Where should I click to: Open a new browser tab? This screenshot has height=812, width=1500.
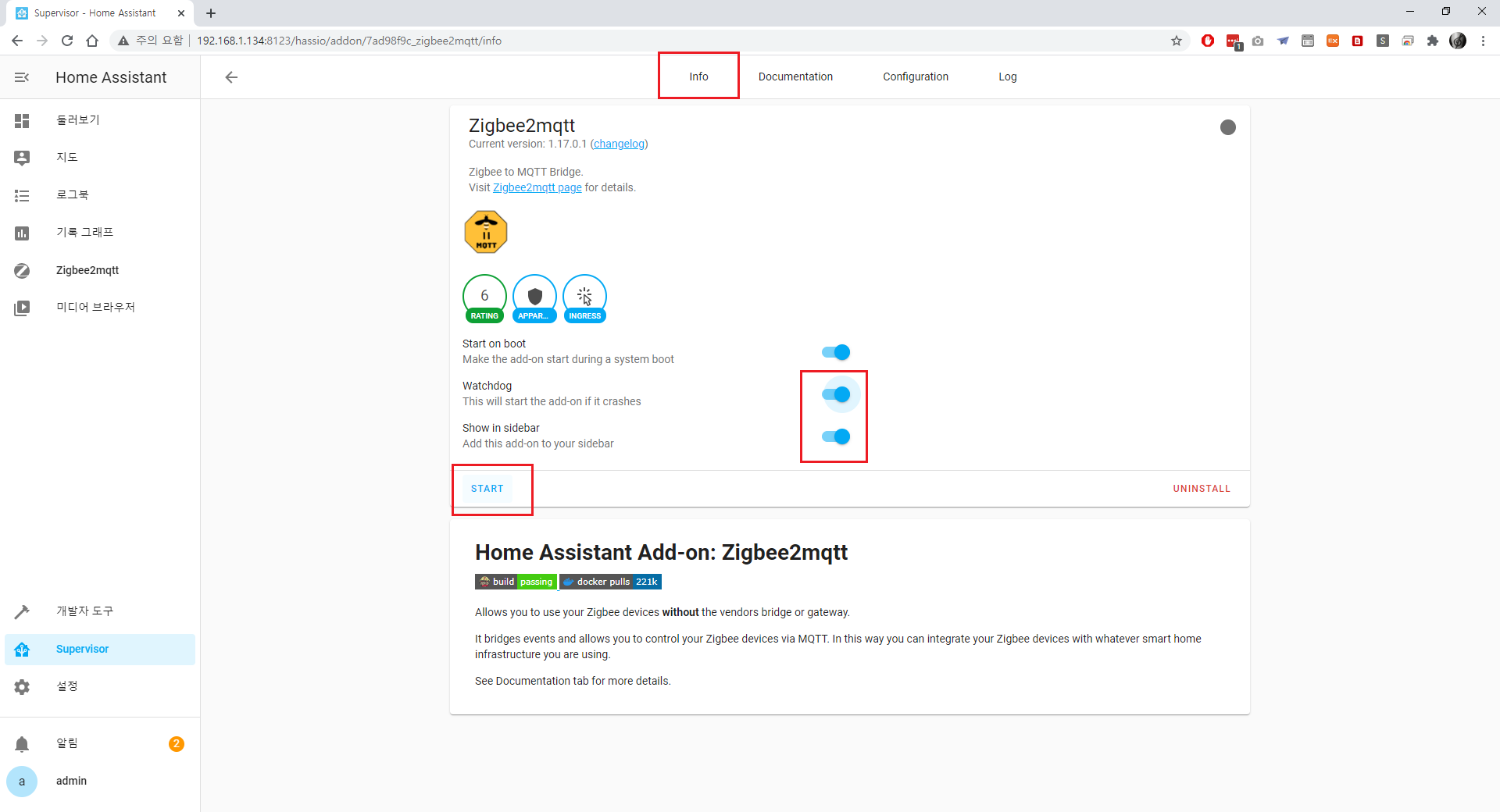(x=211, y=13)
